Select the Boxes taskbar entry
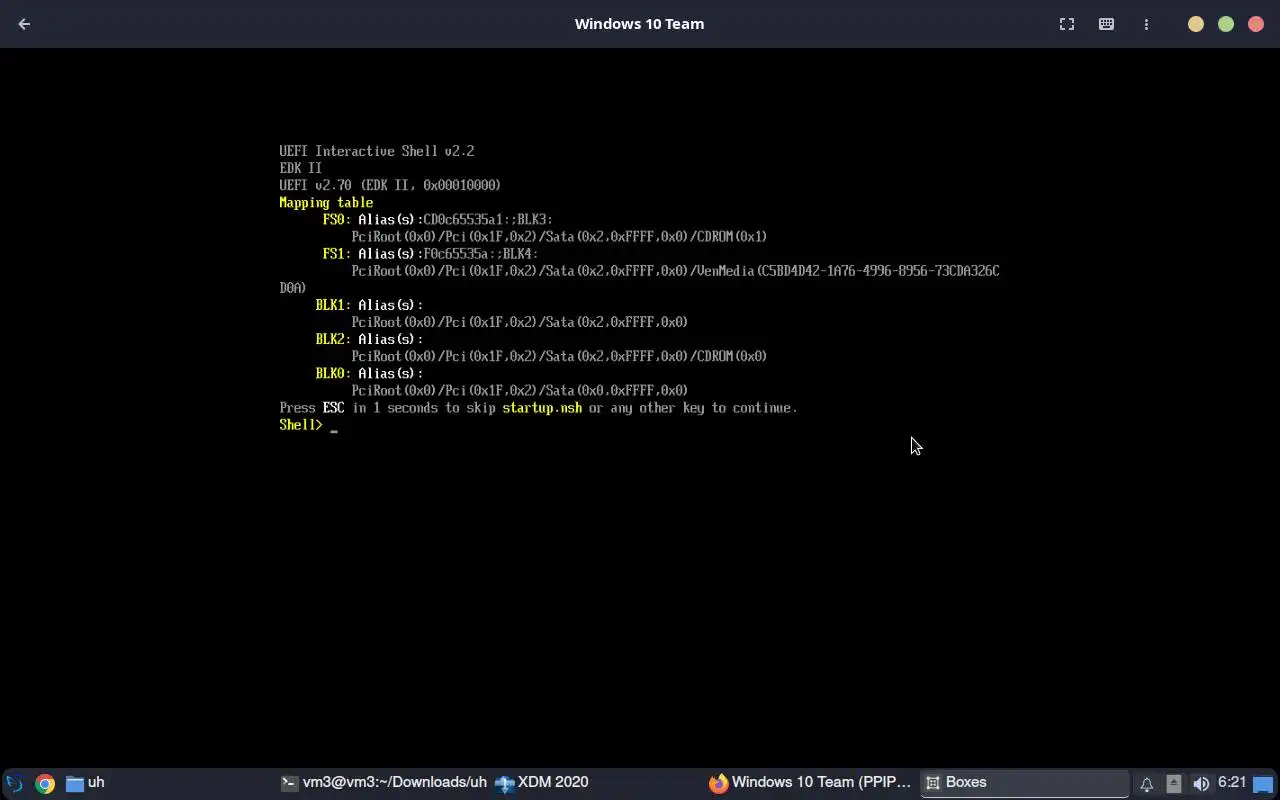1280x800 pixels. pos(1024,783)
